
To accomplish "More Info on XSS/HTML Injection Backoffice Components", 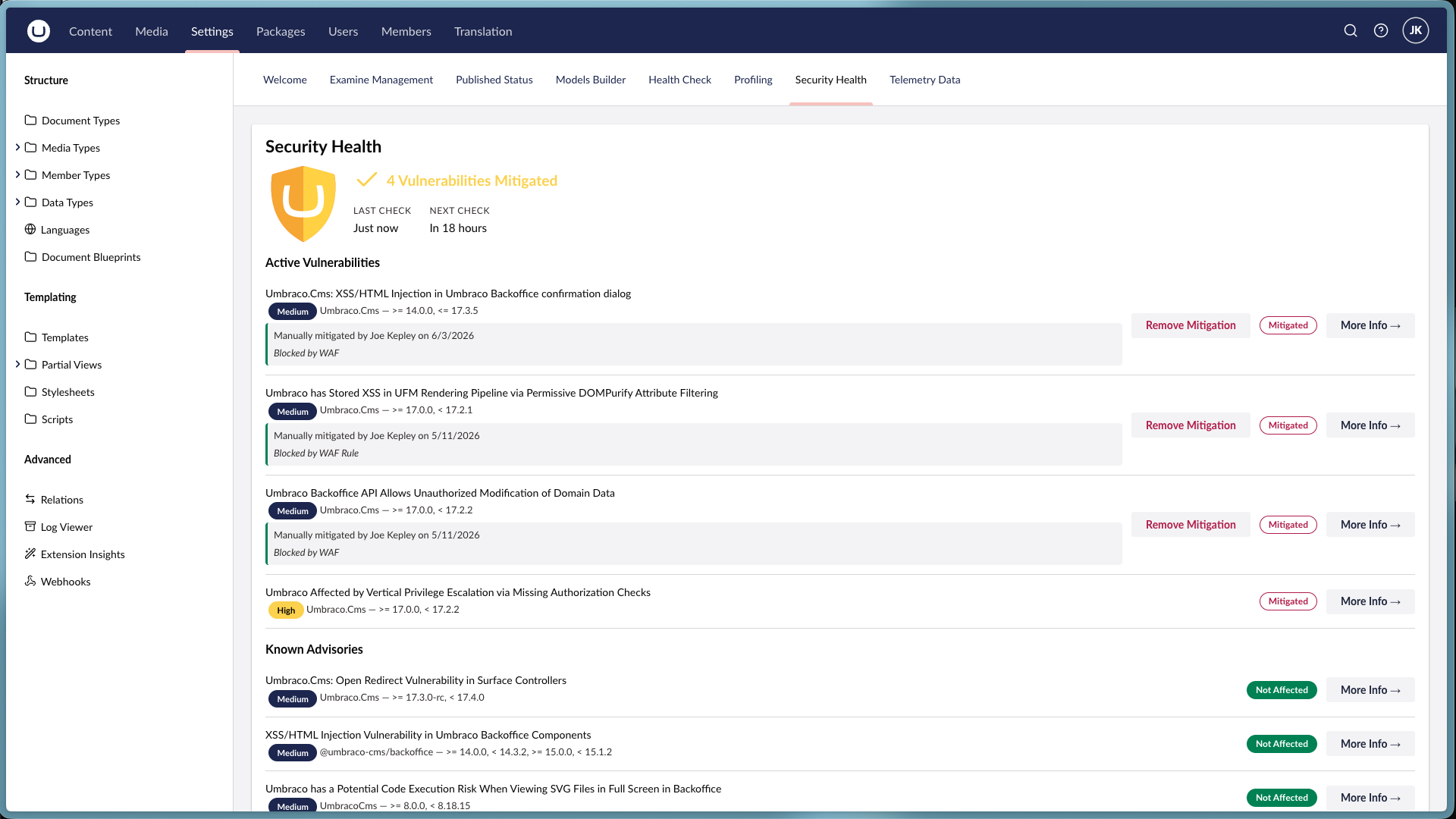I will coord(1370,744).
